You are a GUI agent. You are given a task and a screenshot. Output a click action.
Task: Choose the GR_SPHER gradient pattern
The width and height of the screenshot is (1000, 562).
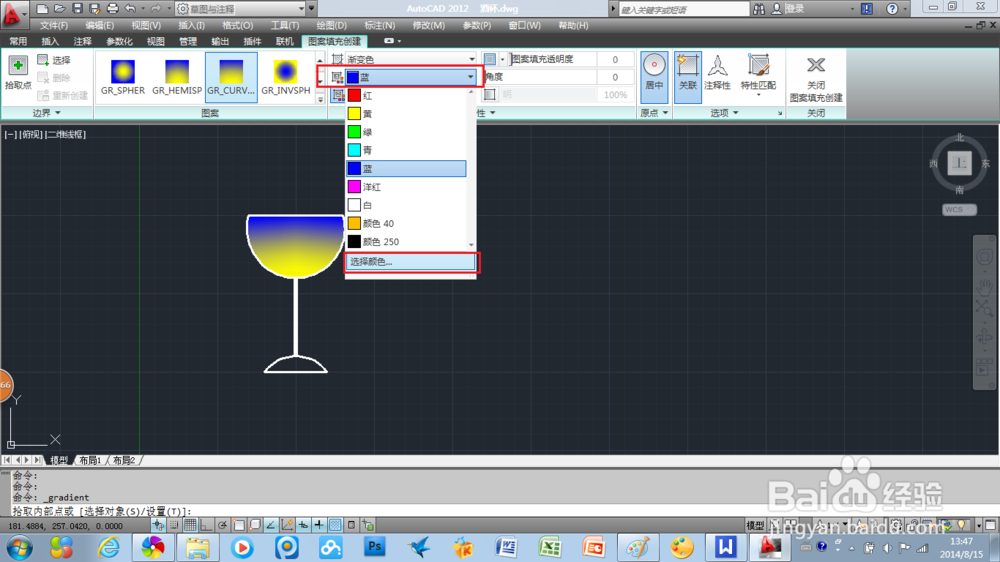coord(122,77)
